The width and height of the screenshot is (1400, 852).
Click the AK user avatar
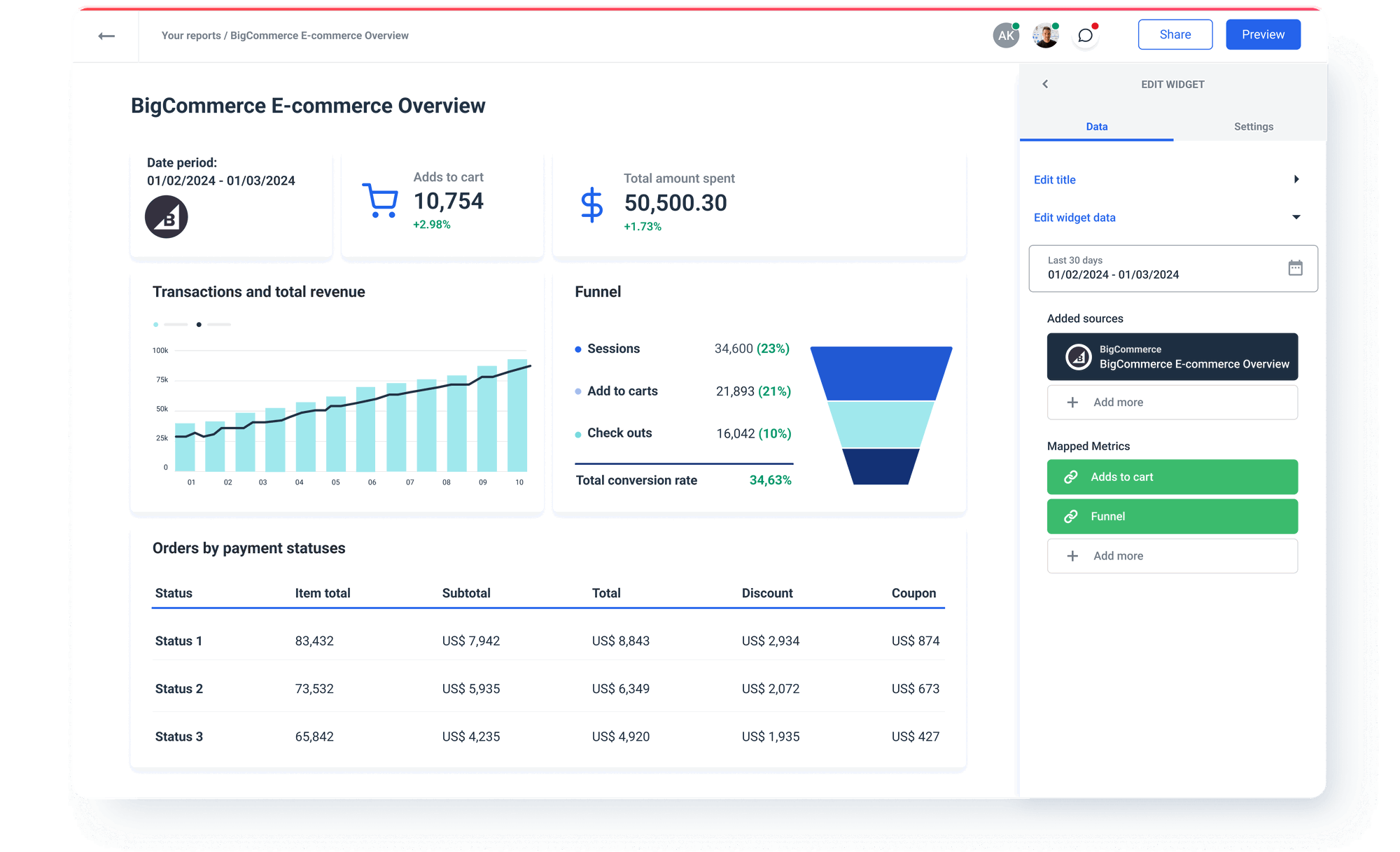(x=1006, y=34)
